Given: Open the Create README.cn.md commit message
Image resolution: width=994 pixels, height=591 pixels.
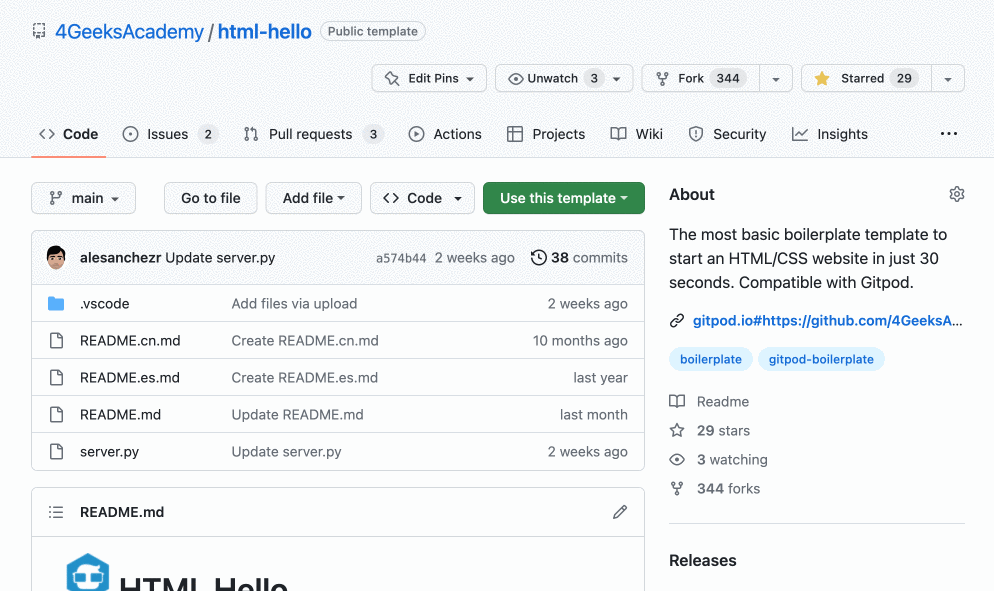Looking at the screenshot, I should [x=305, y=341].
